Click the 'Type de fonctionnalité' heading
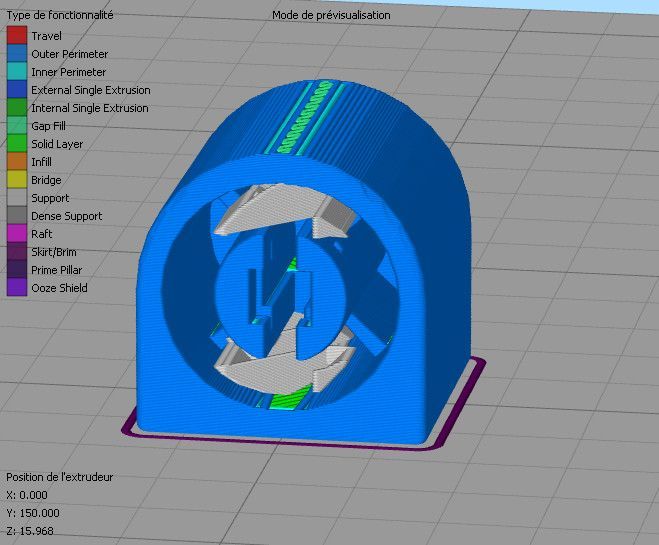 coord(60,16)
